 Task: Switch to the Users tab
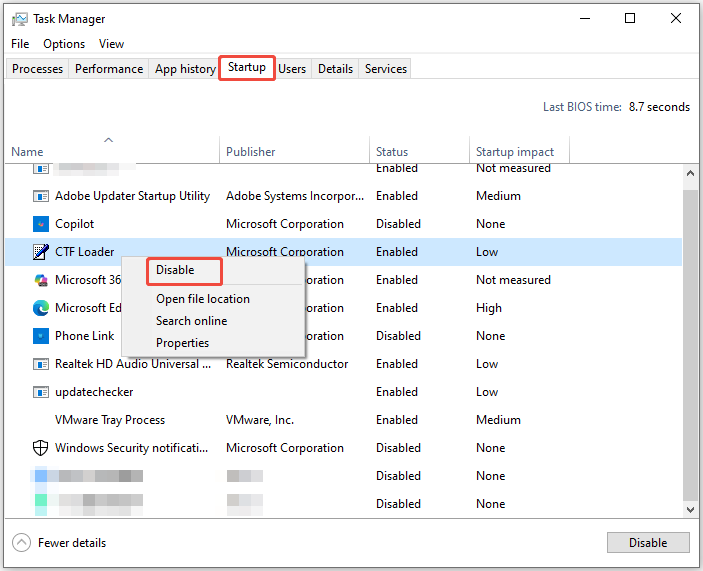pyautogui.click(x=292, y=69)
